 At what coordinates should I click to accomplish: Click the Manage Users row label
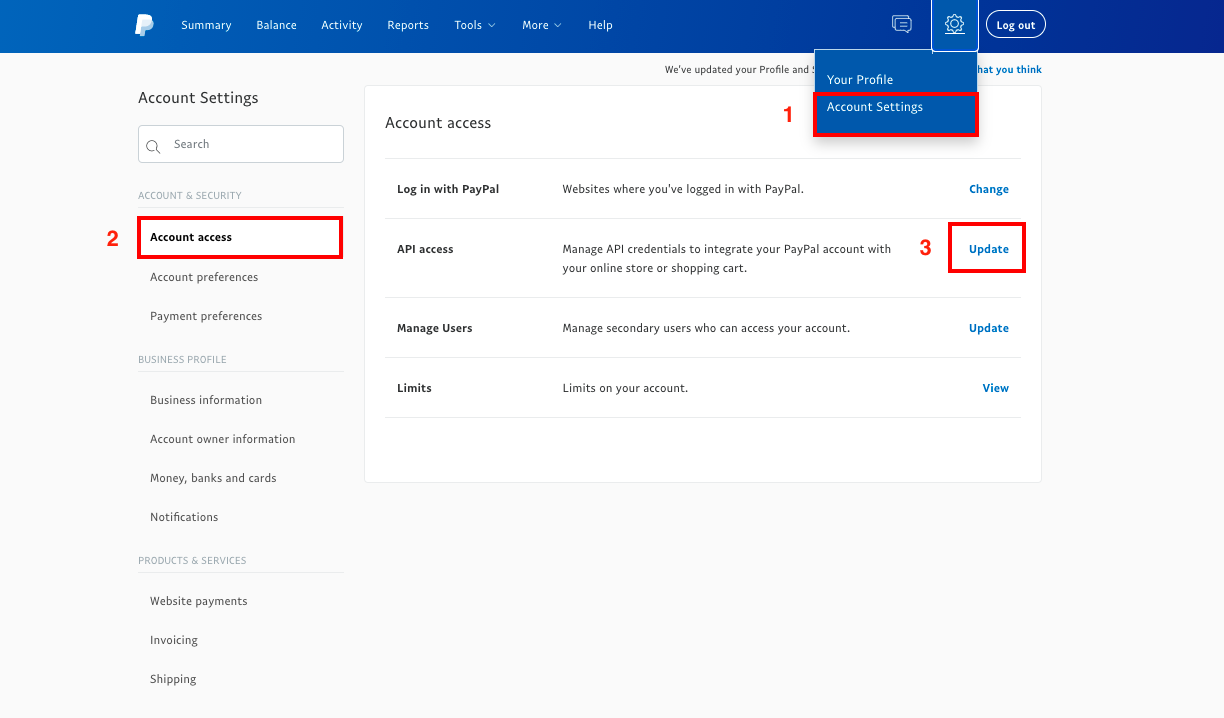435,328
